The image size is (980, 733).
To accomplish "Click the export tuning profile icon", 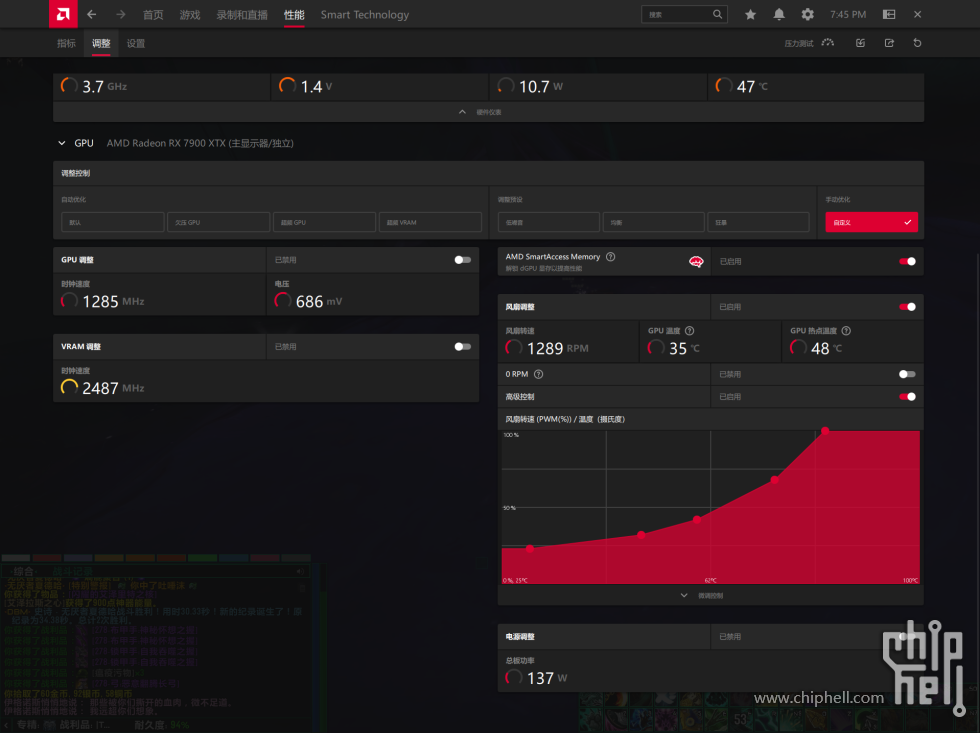I will coord(889,43).
